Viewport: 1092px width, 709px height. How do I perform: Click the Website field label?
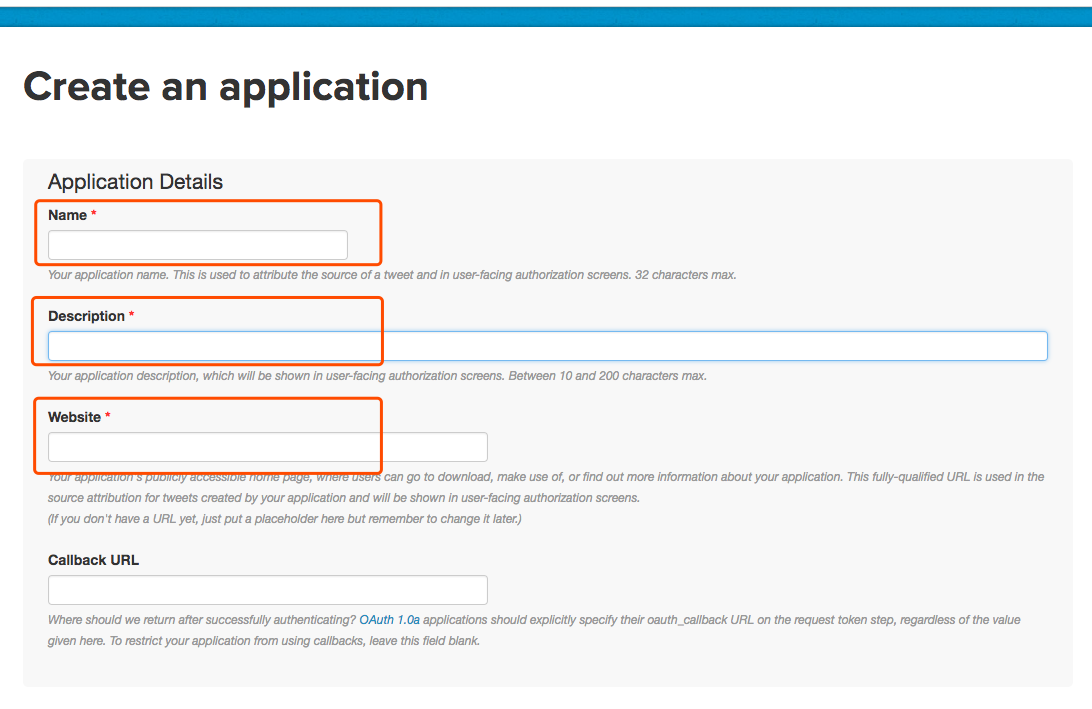click(x=73, y=416)
